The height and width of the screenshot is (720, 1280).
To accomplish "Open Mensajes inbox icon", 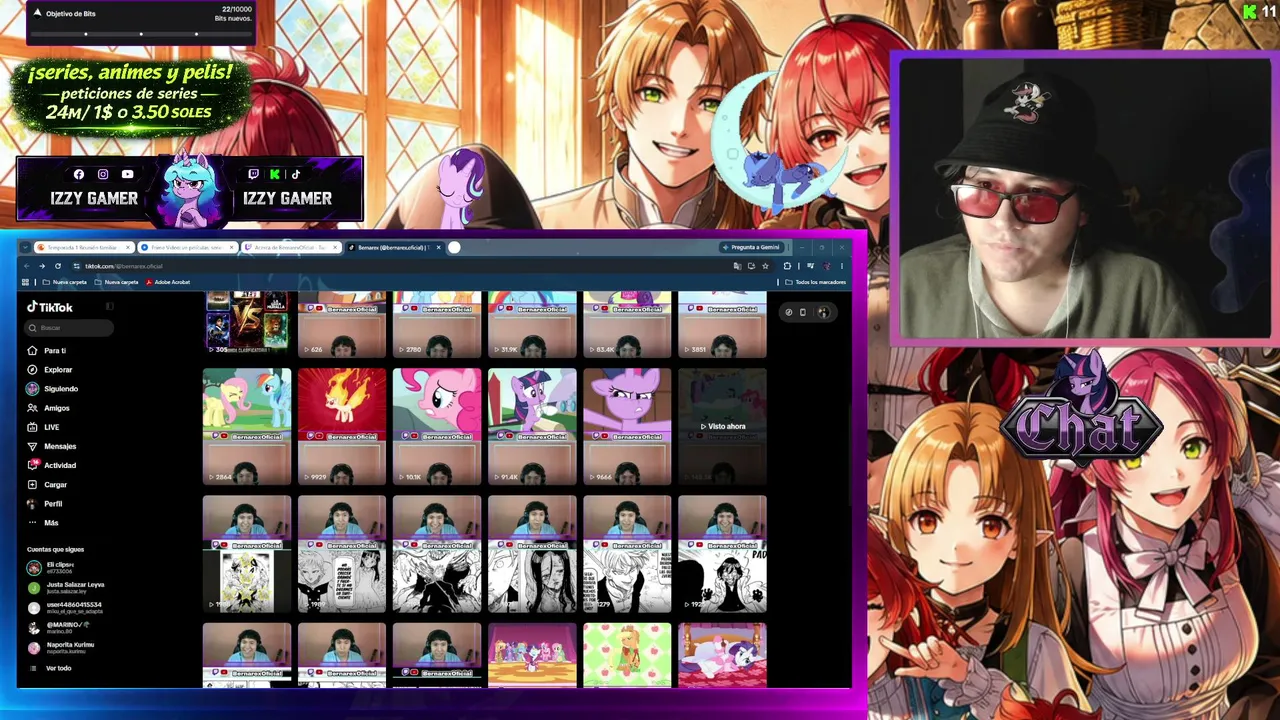I will 33,446.
